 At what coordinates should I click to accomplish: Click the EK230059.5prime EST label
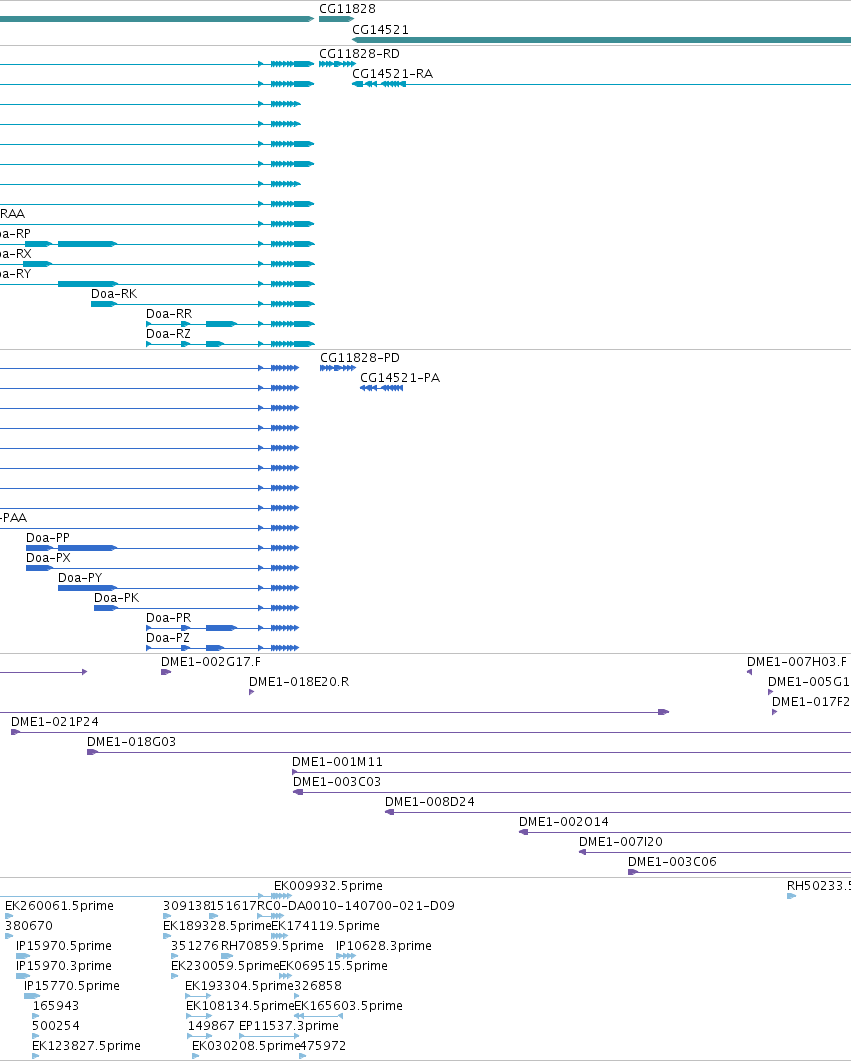(225, 966)
